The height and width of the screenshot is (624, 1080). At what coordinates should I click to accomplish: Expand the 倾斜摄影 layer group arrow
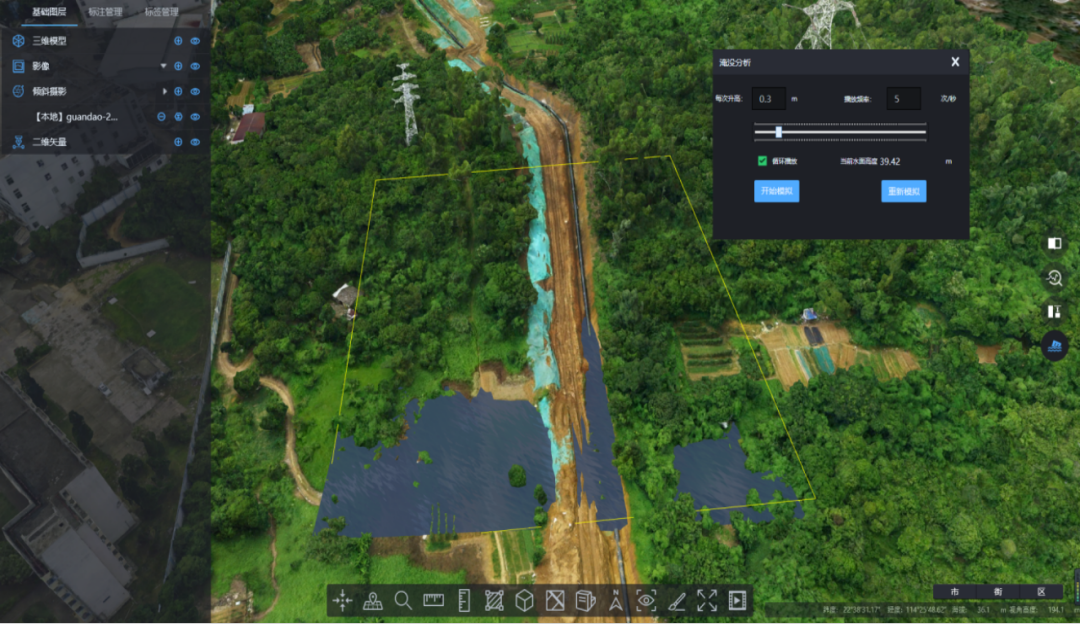coord(165,91)
